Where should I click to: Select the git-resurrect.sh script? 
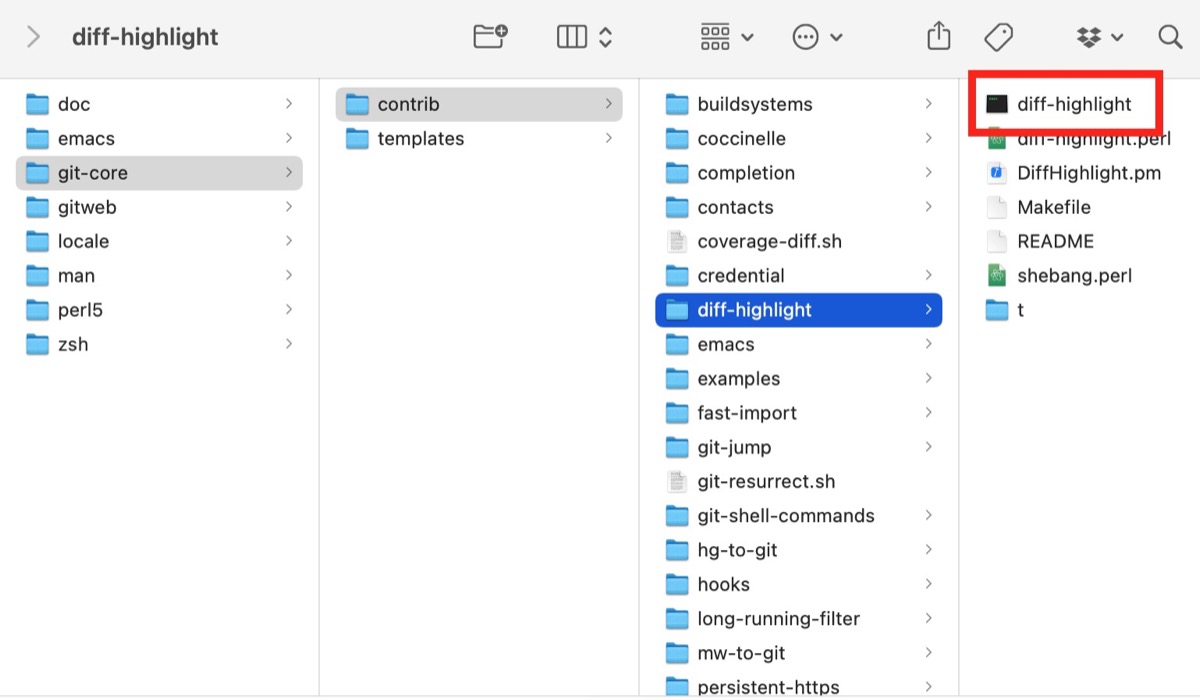point(767,481)
